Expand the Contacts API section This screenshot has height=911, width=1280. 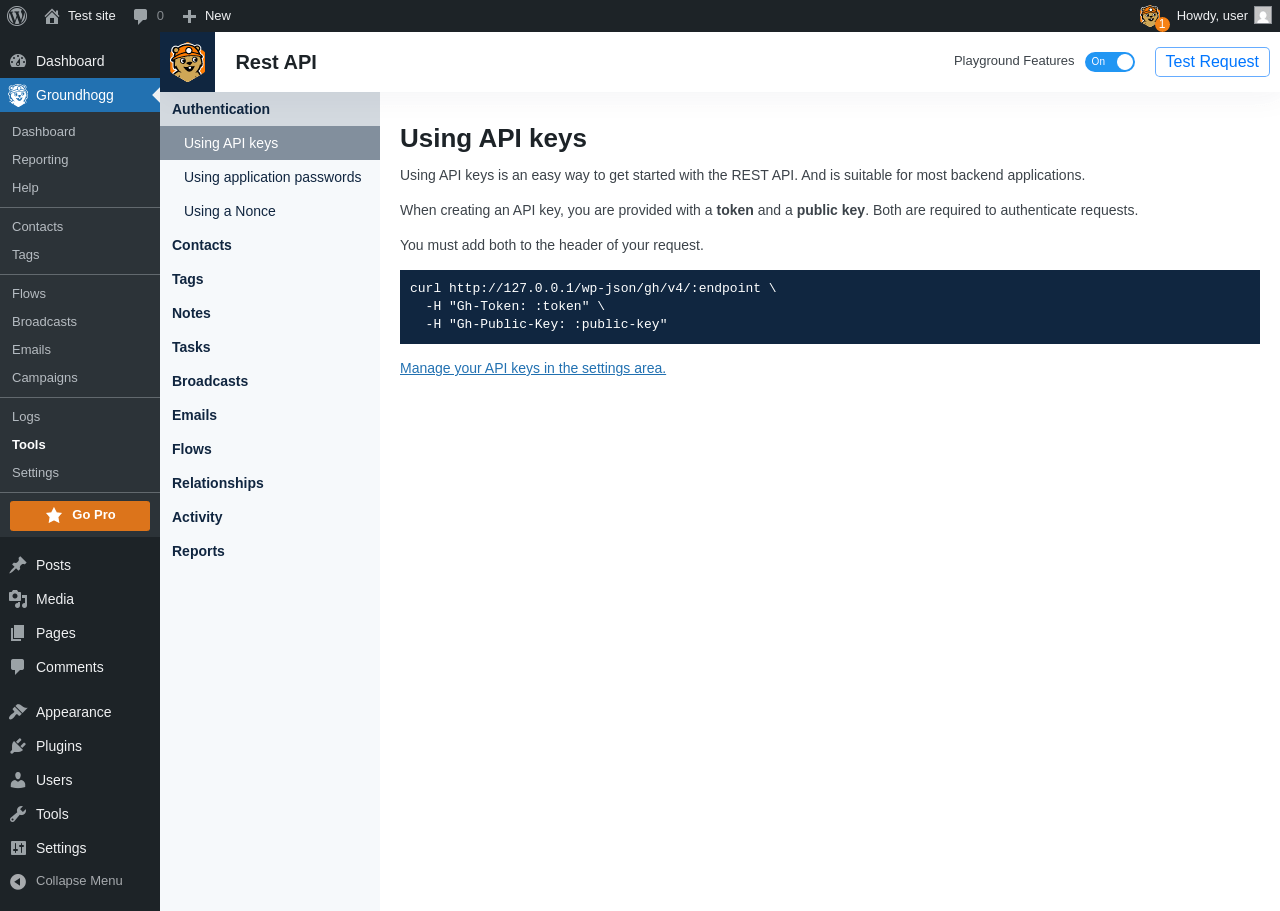coord(202,245)
